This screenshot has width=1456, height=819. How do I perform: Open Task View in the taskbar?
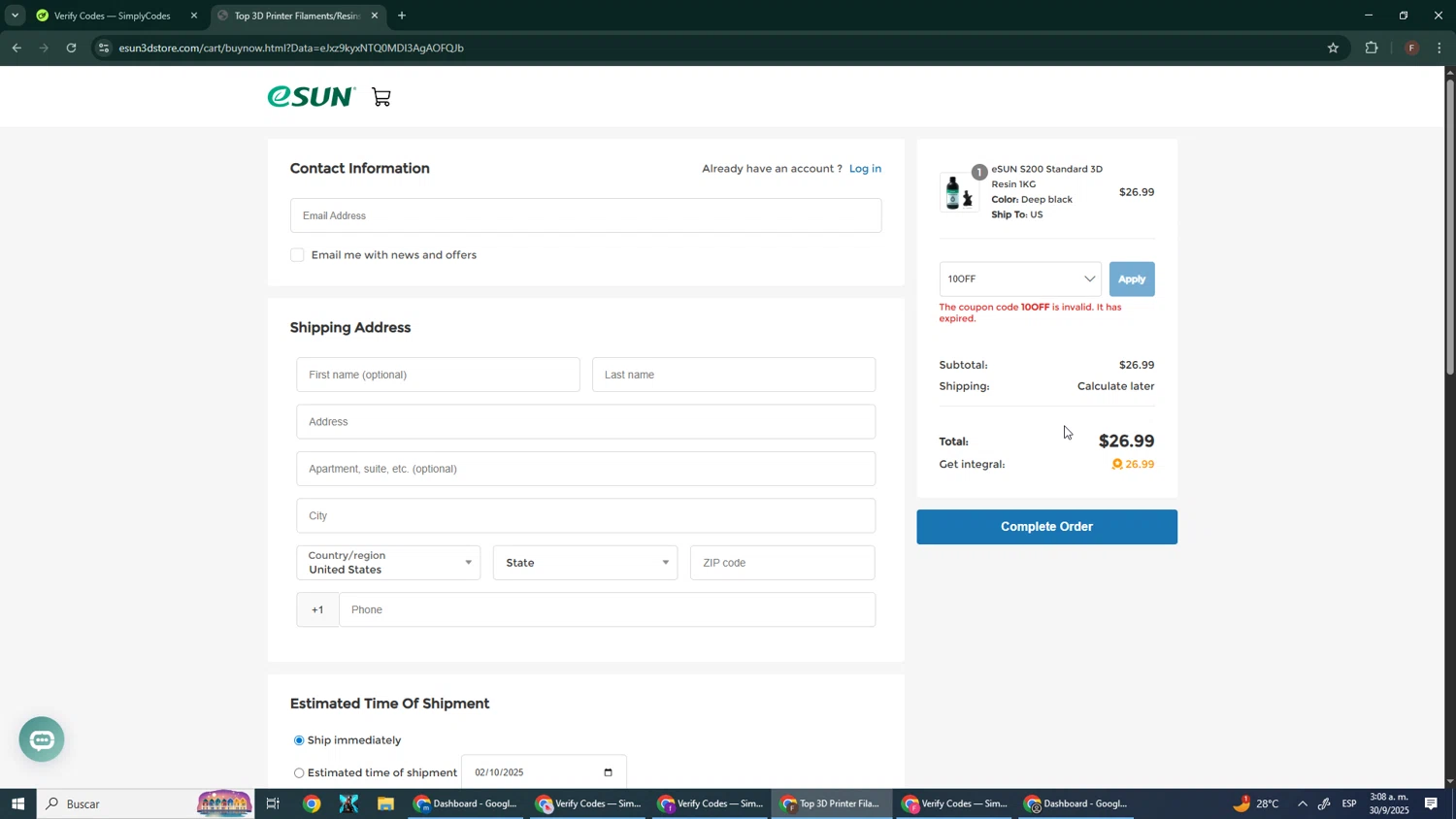[x=273, y=803]
